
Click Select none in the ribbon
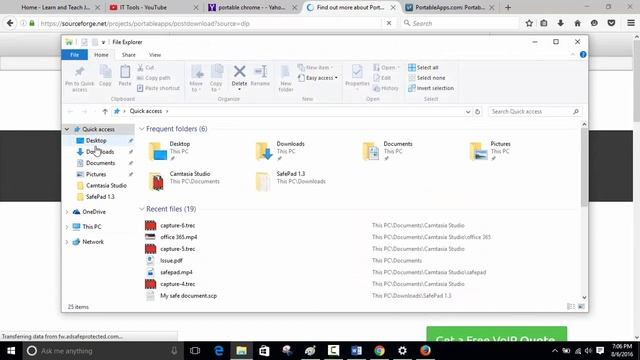tap(427, 78)
